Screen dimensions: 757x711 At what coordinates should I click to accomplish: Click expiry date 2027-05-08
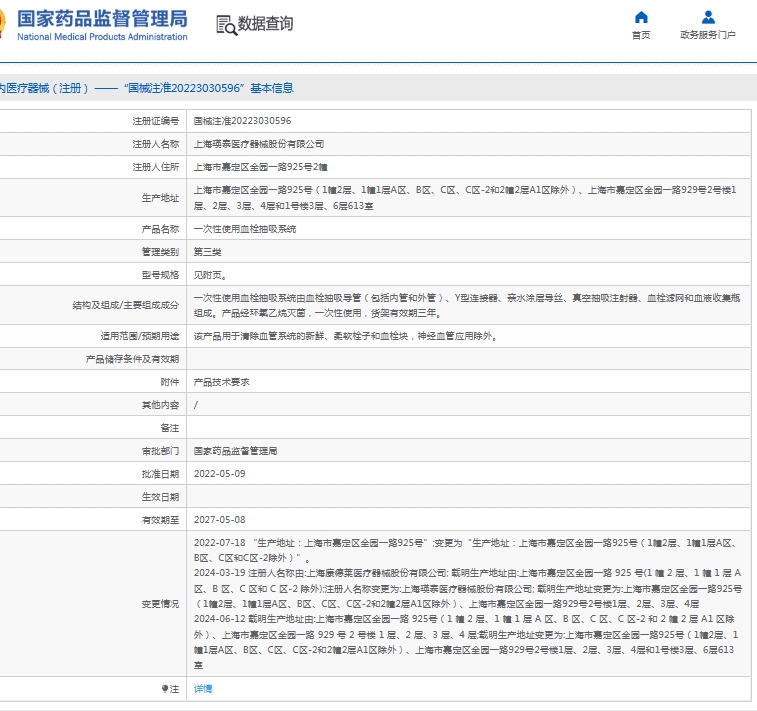tap(220, 520)
